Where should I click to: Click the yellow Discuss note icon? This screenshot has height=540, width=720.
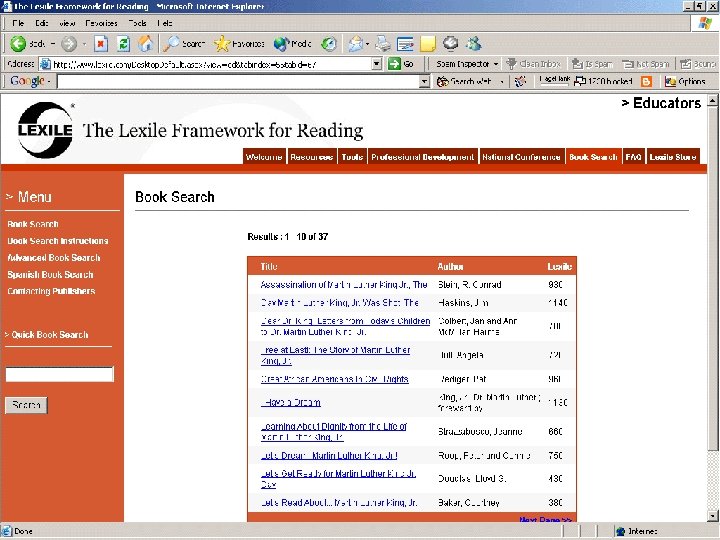click(x=428, y=44)
